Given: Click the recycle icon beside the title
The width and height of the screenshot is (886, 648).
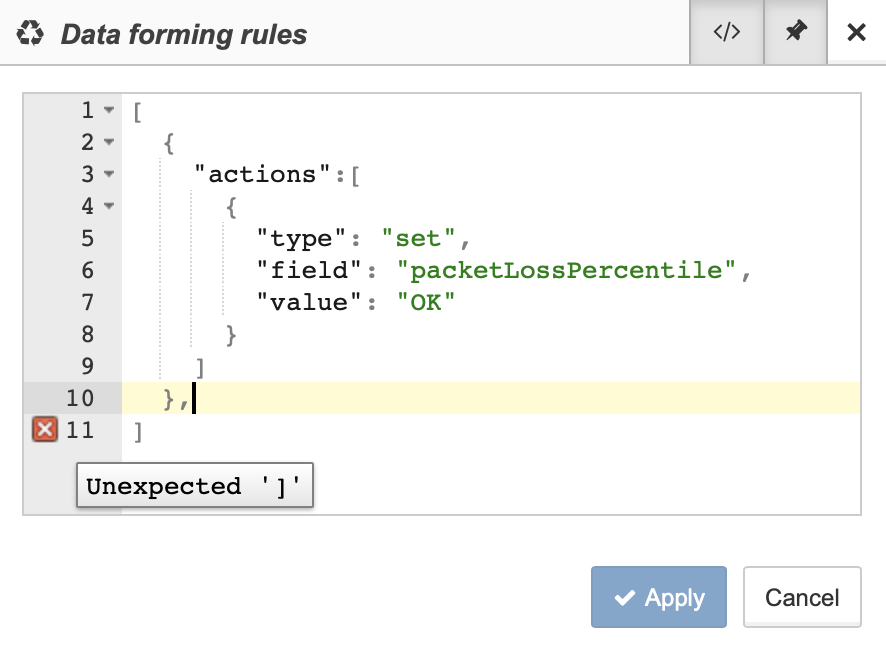Looking at the screenshot, I should (x=30, y=33).
